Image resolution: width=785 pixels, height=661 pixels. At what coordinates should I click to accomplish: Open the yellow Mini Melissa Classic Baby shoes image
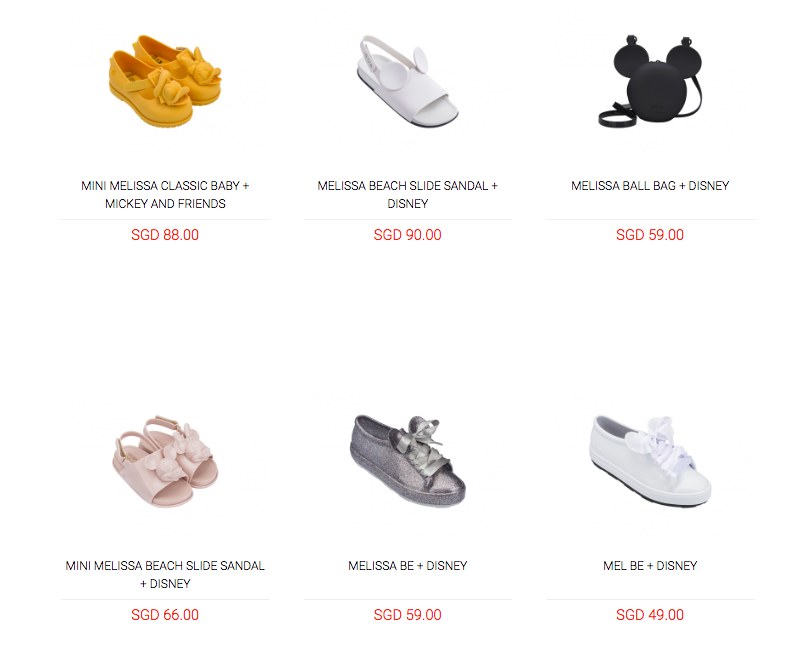(x=165, y=81)
